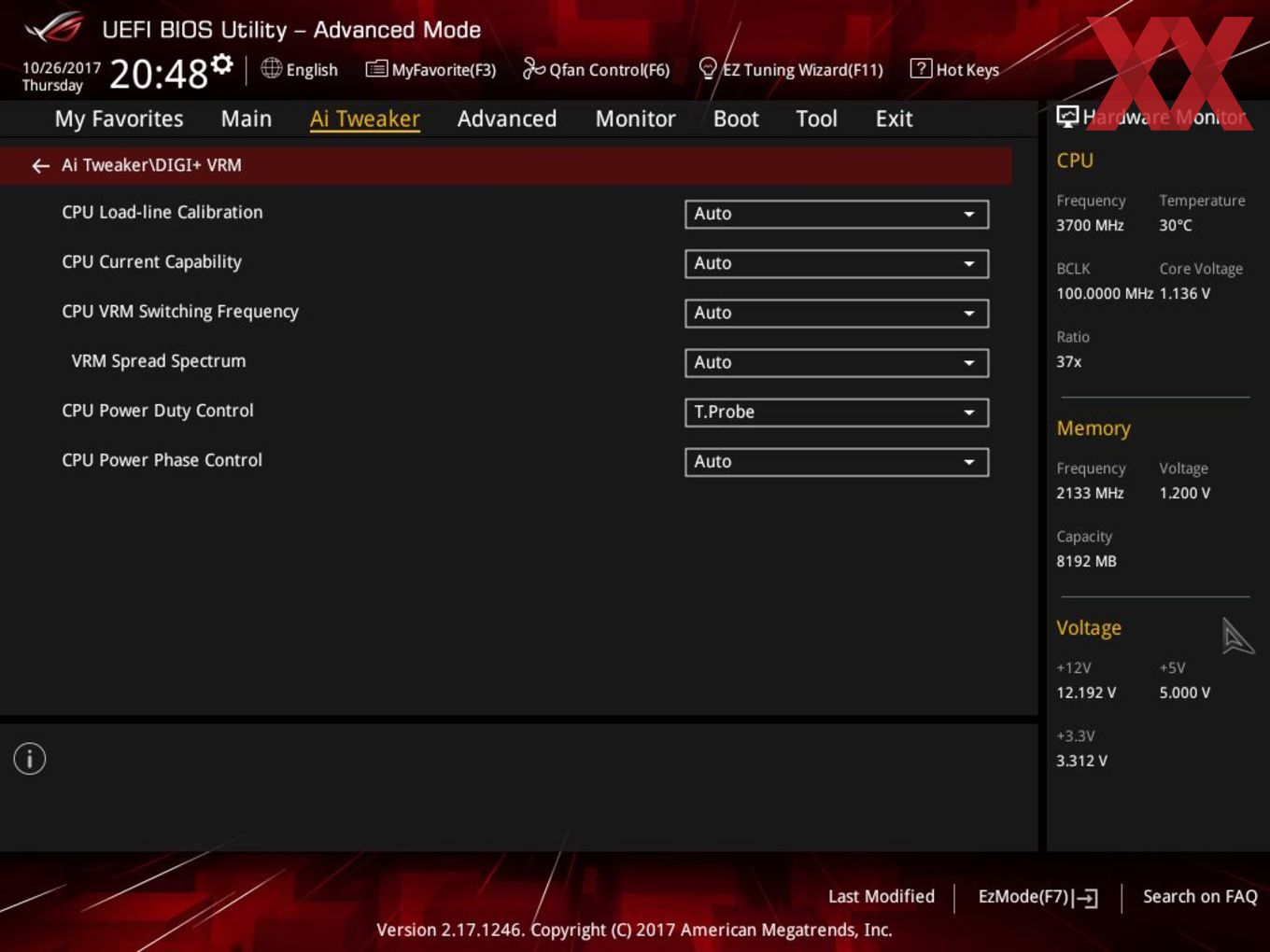The image size is (1270, 952).
Task: Click the BCLK value 100.0000 MHz
Action: [x=1105, y=293]
